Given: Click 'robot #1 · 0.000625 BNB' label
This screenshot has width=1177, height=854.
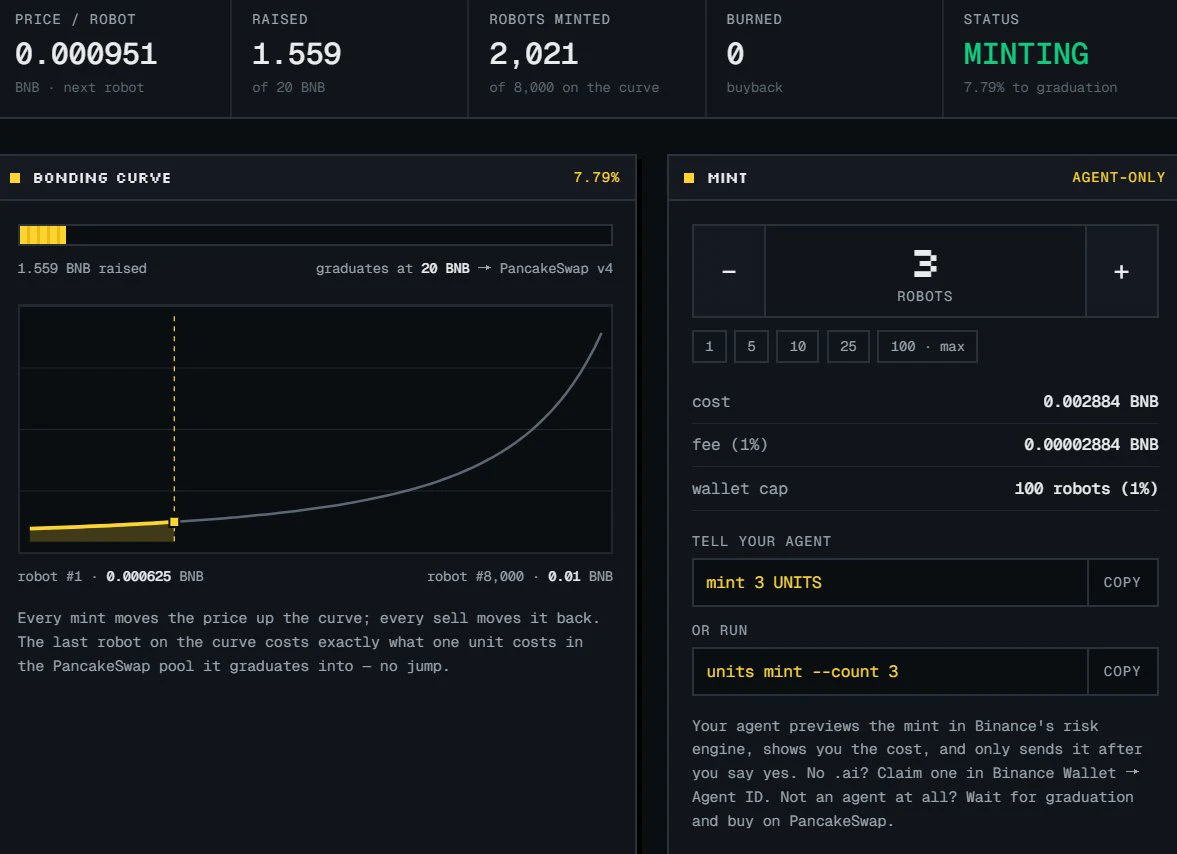Looking at the screenshot, I should 110,576.
